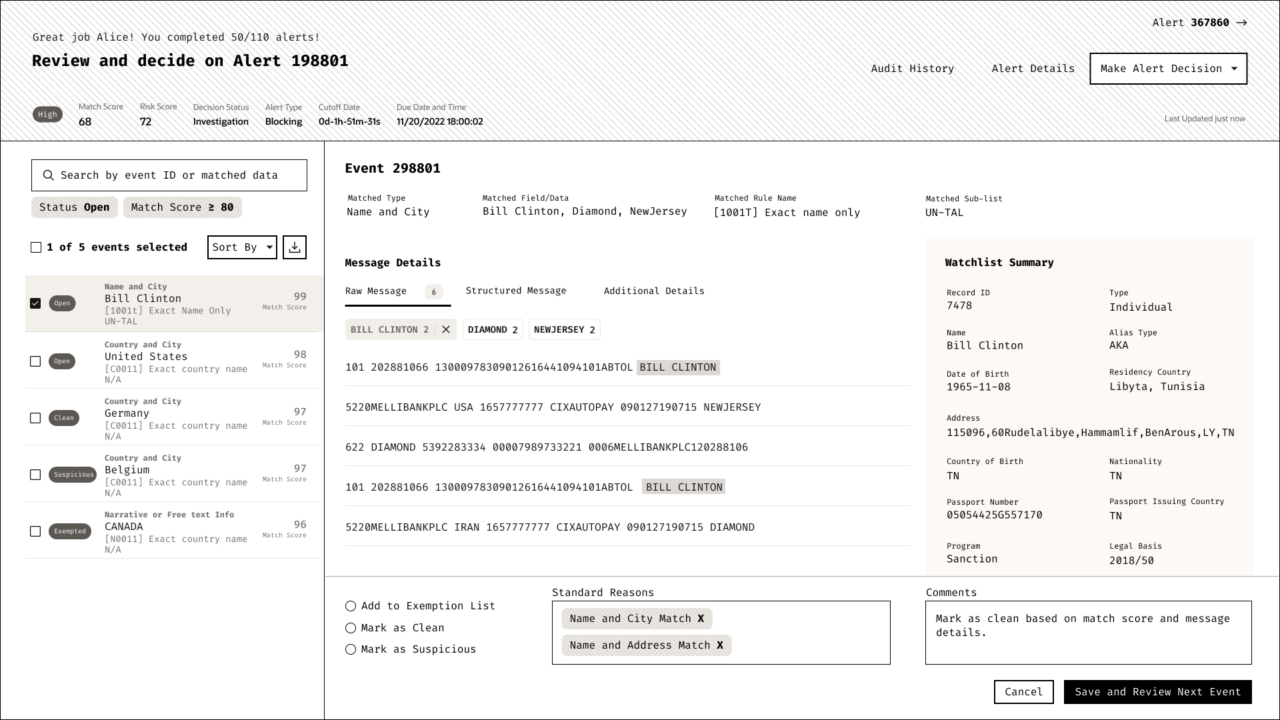
Task: Click the download icon beside Sort By
Action: (294, 247)
